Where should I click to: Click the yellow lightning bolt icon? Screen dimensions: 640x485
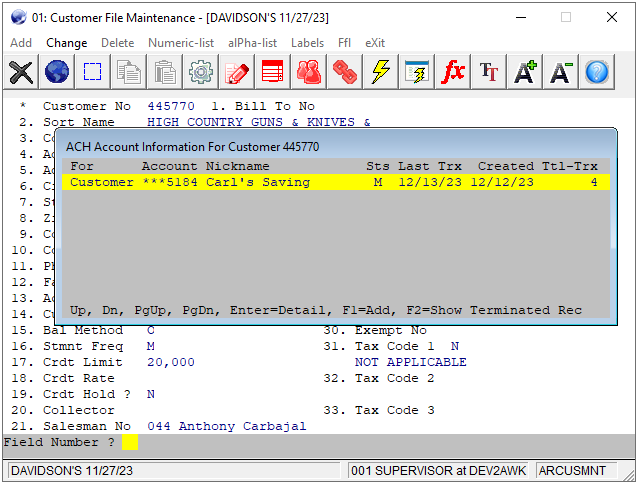pos(380,72)
